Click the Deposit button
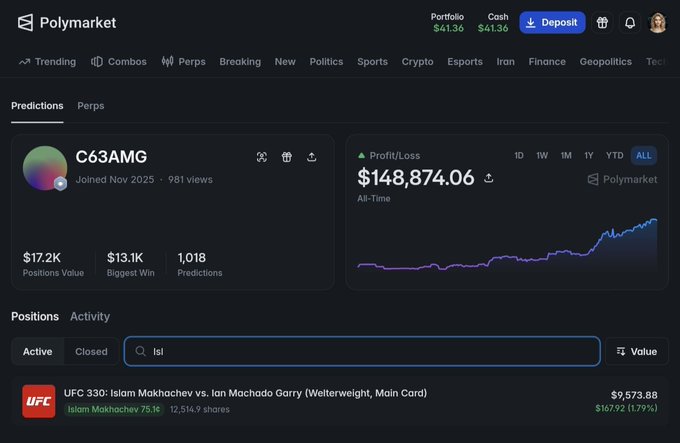Screen dimensions: 680x443 (x=552, y=23)
